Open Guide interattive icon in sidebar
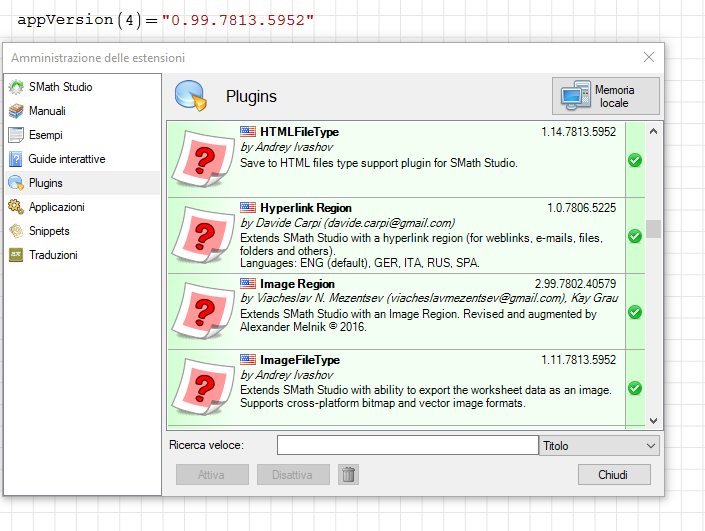 click(x=16, y=159)
